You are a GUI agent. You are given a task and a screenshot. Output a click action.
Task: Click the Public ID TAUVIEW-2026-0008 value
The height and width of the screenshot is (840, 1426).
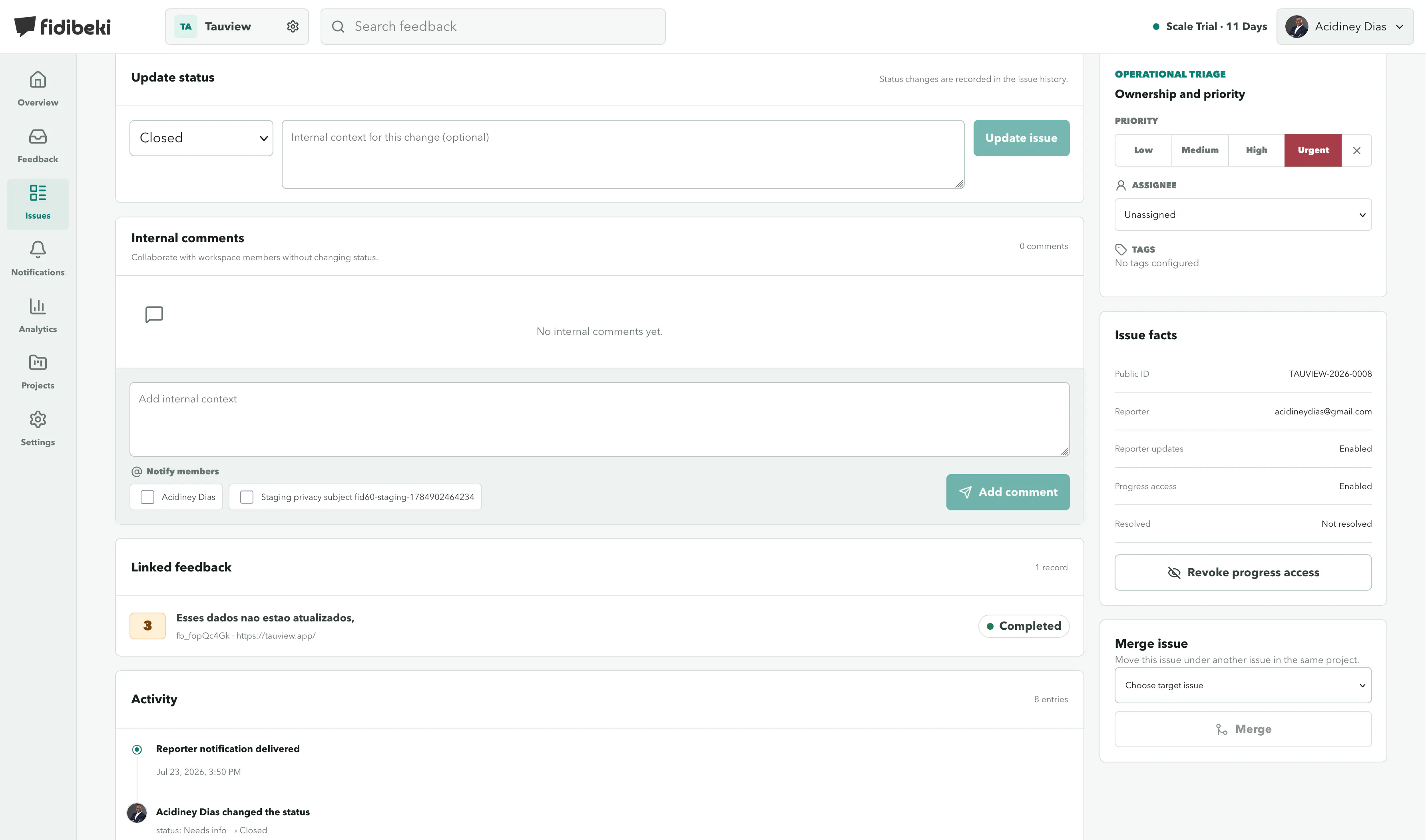pyautogui.click(x=1330, y=374)
